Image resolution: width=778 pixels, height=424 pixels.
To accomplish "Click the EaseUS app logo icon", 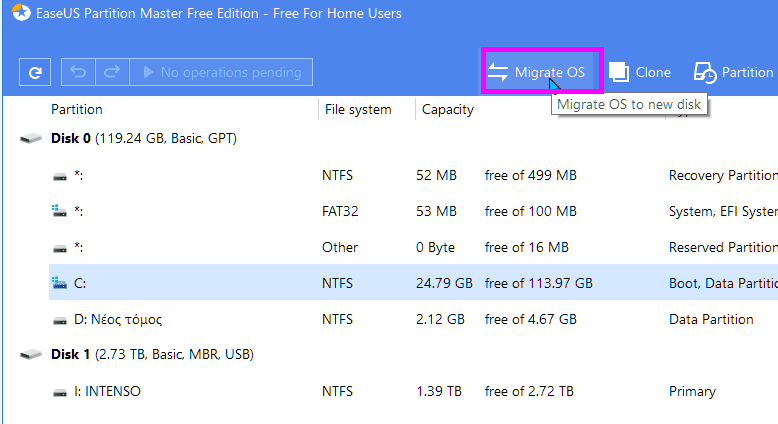I will (x=21, y=12).
